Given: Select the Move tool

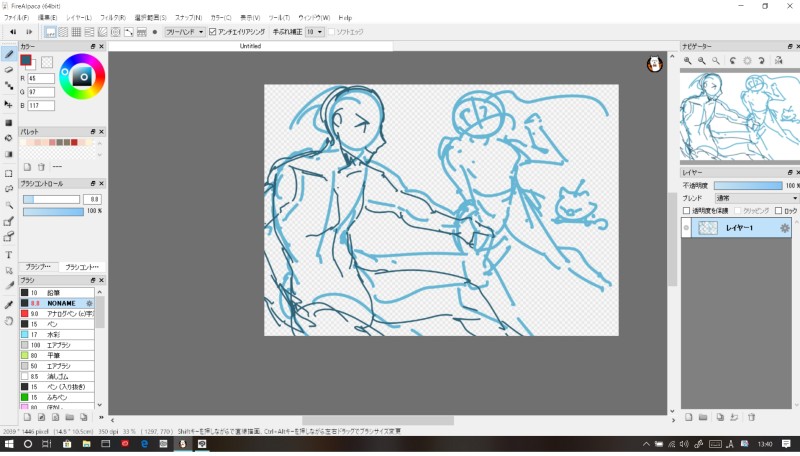Looking at the screenshot, I should click(x=9, y=104).
